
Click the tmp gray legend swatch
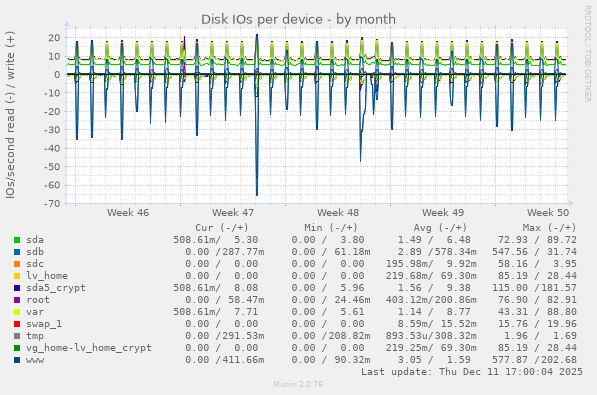[17, 336]
